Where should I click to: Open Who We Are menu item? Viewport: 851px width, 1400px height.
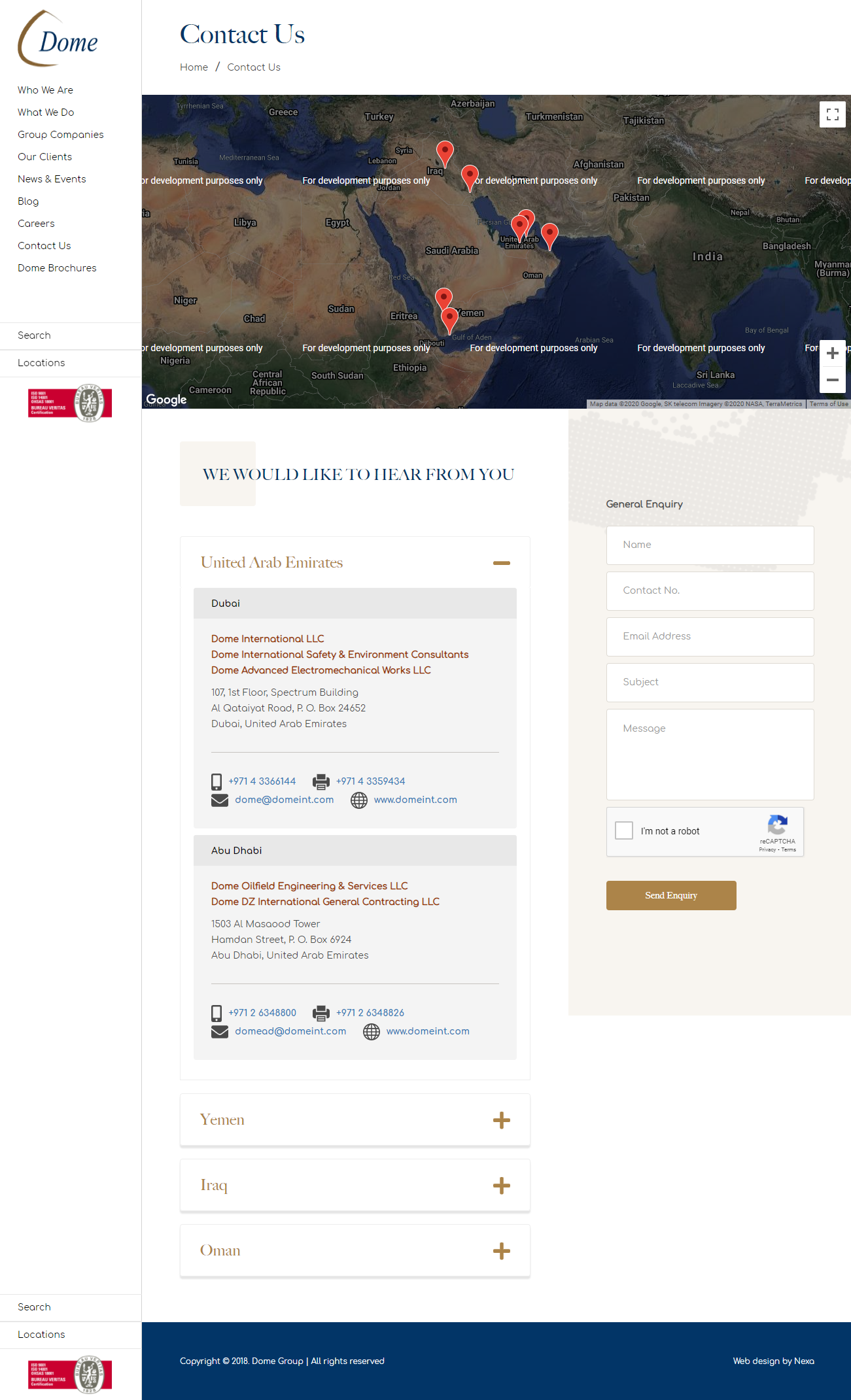click(x=45, y=90)
